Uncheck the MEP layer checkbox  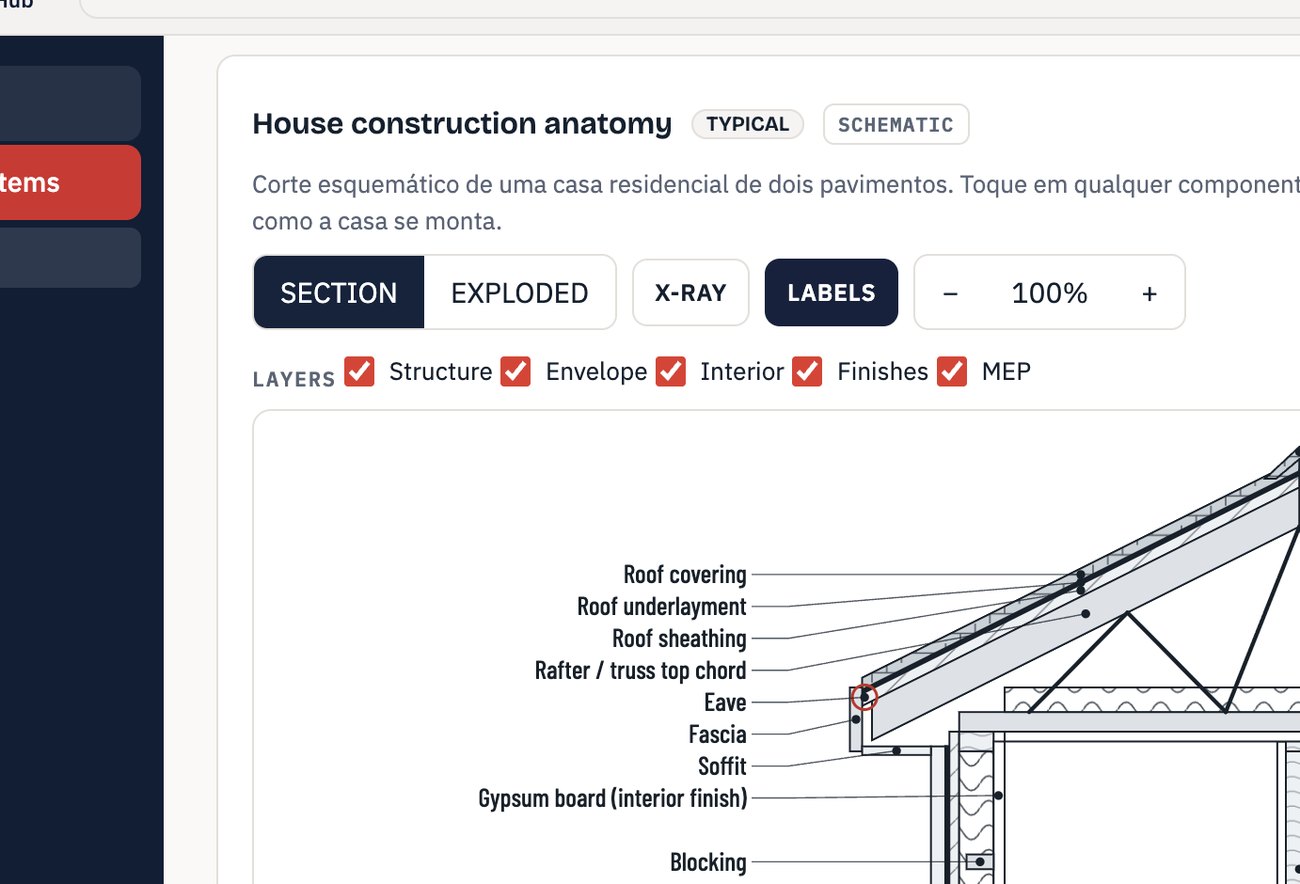952,371
